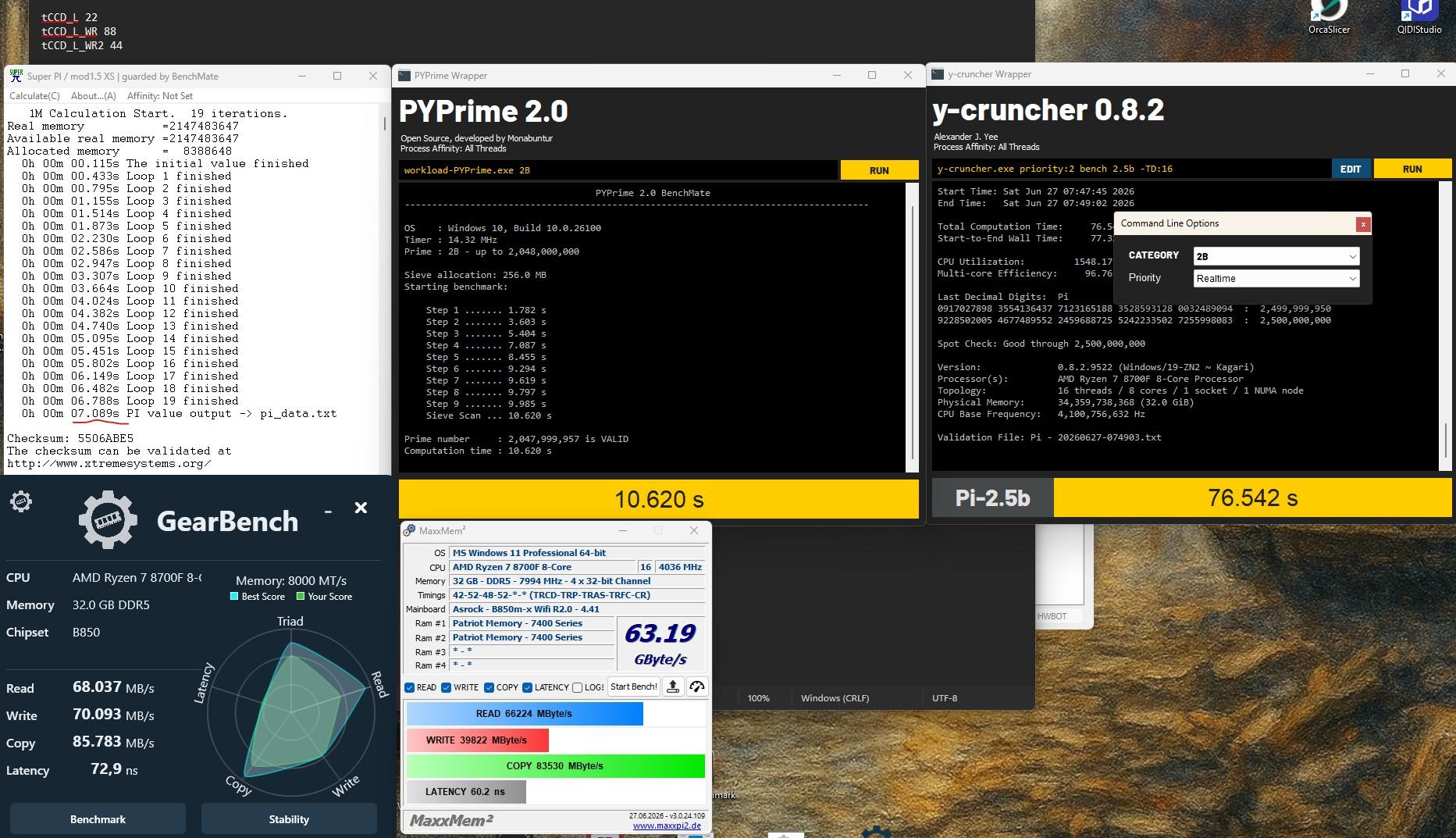Click GearBench Latency 72,9 ns value
Image resolution: width=1456 pixels, height=838 pixels.
tap(114, 769)
